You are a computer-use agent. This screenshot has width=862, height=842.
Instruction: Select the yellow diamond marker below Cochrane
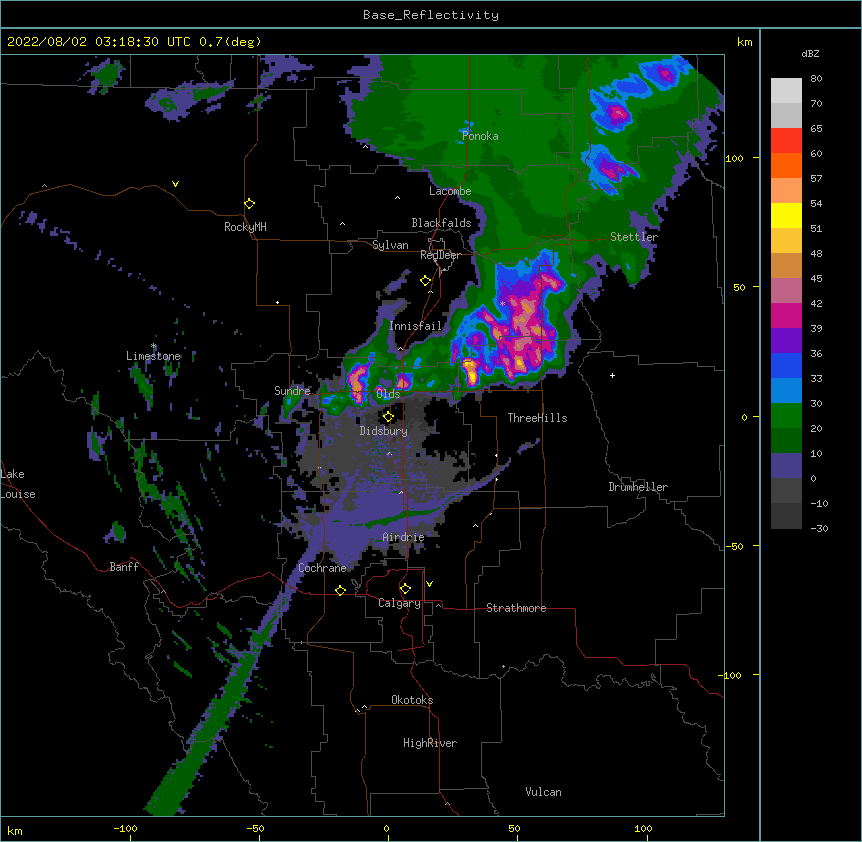[x=340, y=590]
